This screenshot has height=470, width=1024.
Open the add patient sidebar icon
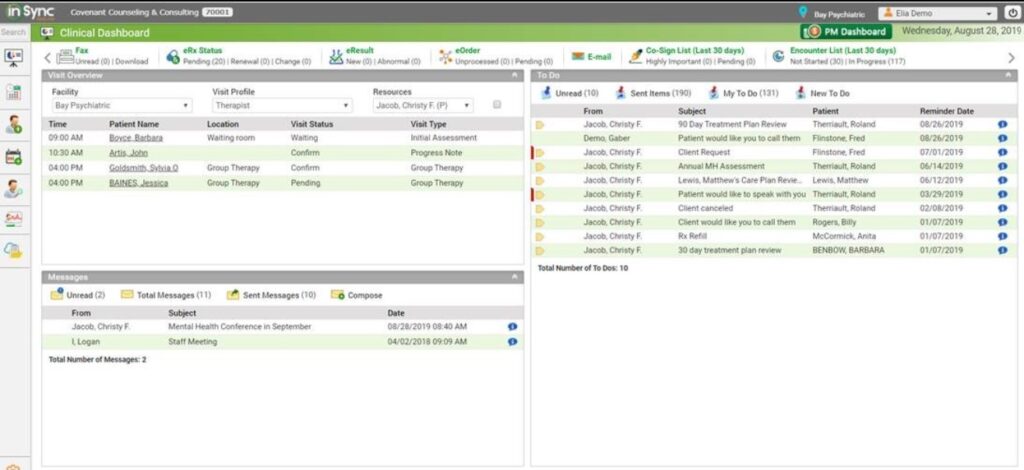coord(14,123)
